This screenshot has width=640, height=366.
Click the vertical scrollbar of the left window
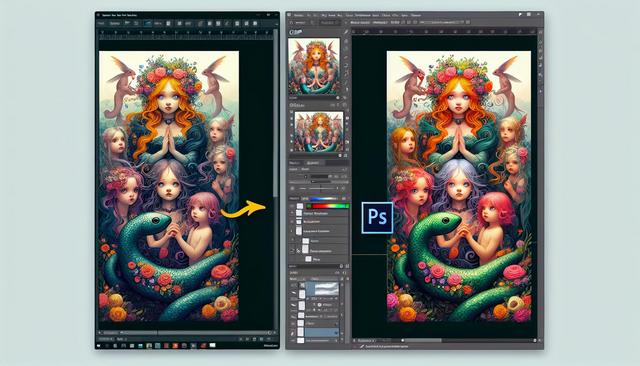276,114
